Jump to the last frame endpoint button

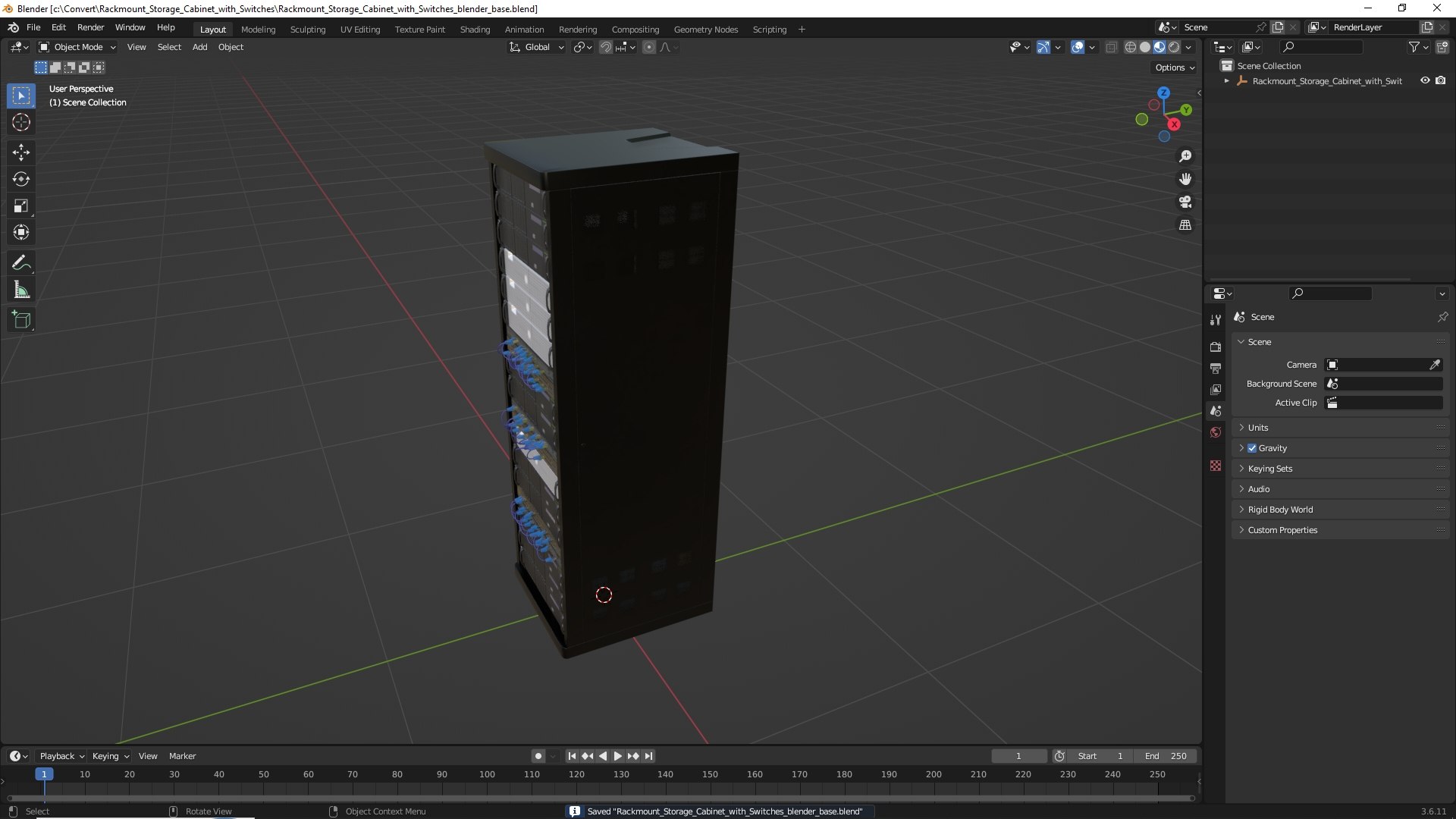648,756
